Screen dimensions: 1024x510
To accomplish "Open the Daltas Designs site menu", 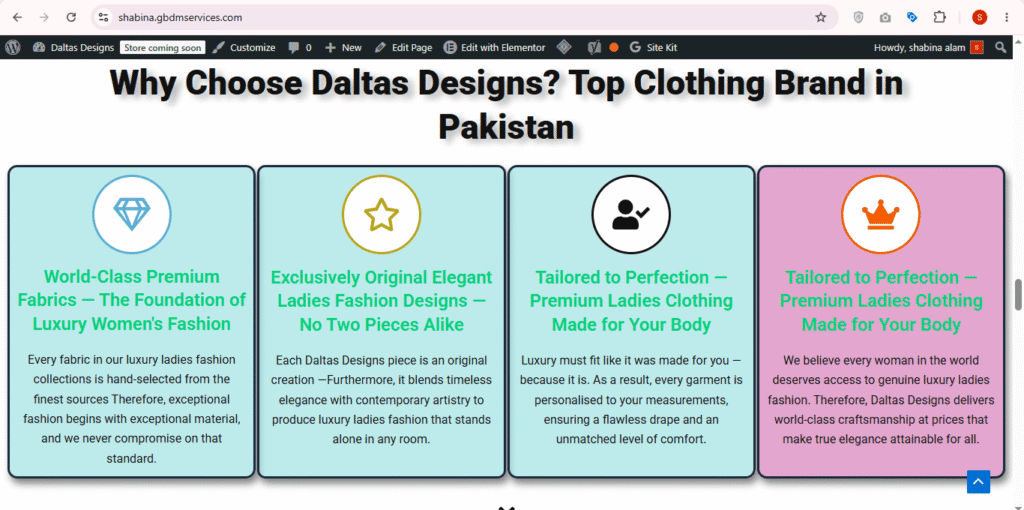I will (73, 48).
